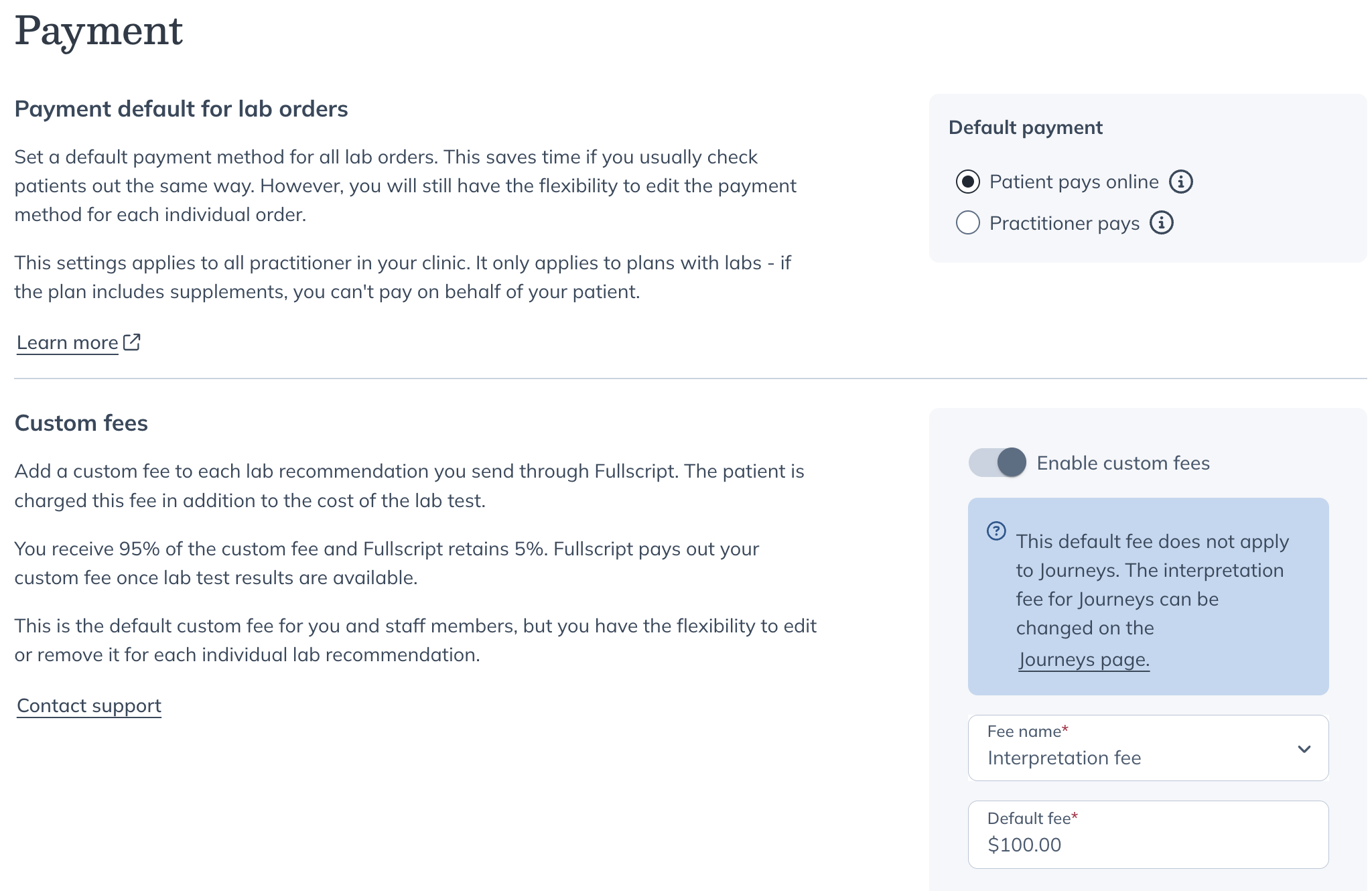
Task: Click the Payment default for lab orders heading
Action: tap(182, 109)
